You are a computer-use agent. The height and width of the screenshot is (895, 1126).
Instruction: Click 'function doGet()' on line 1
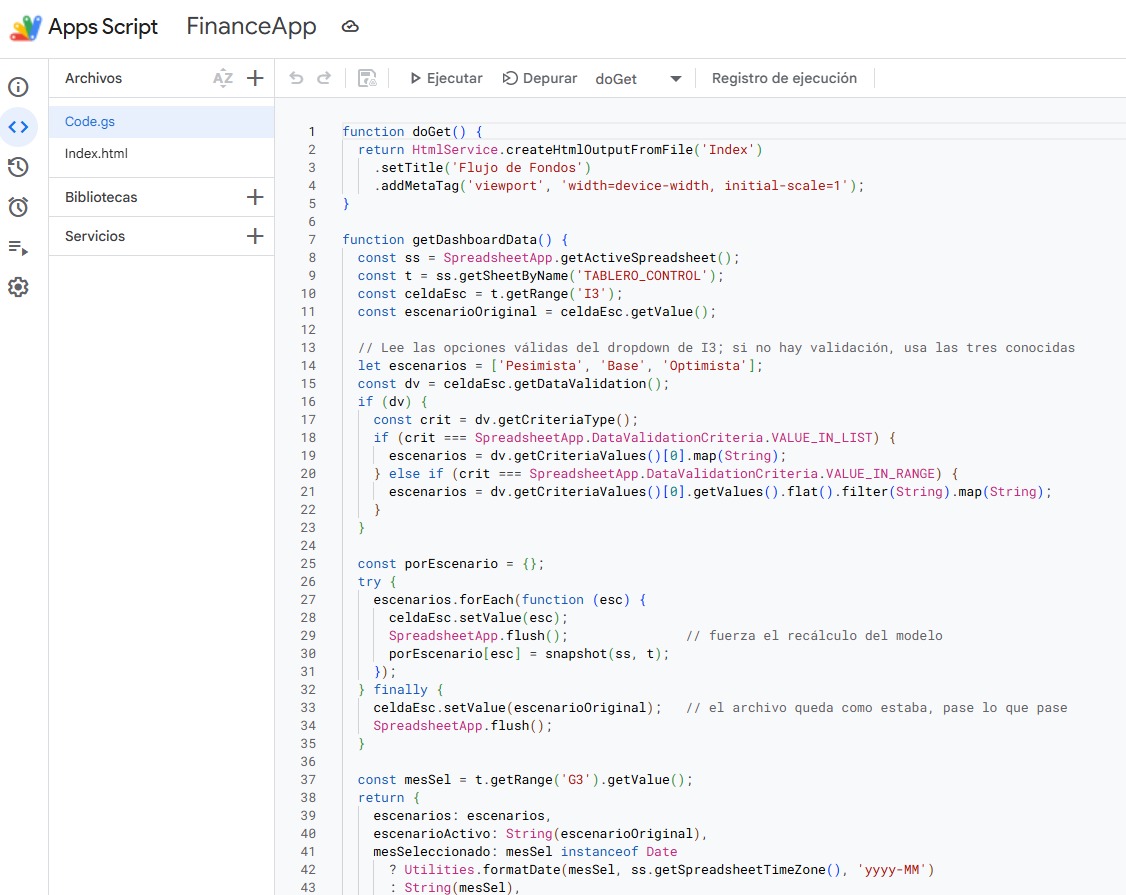404,131
